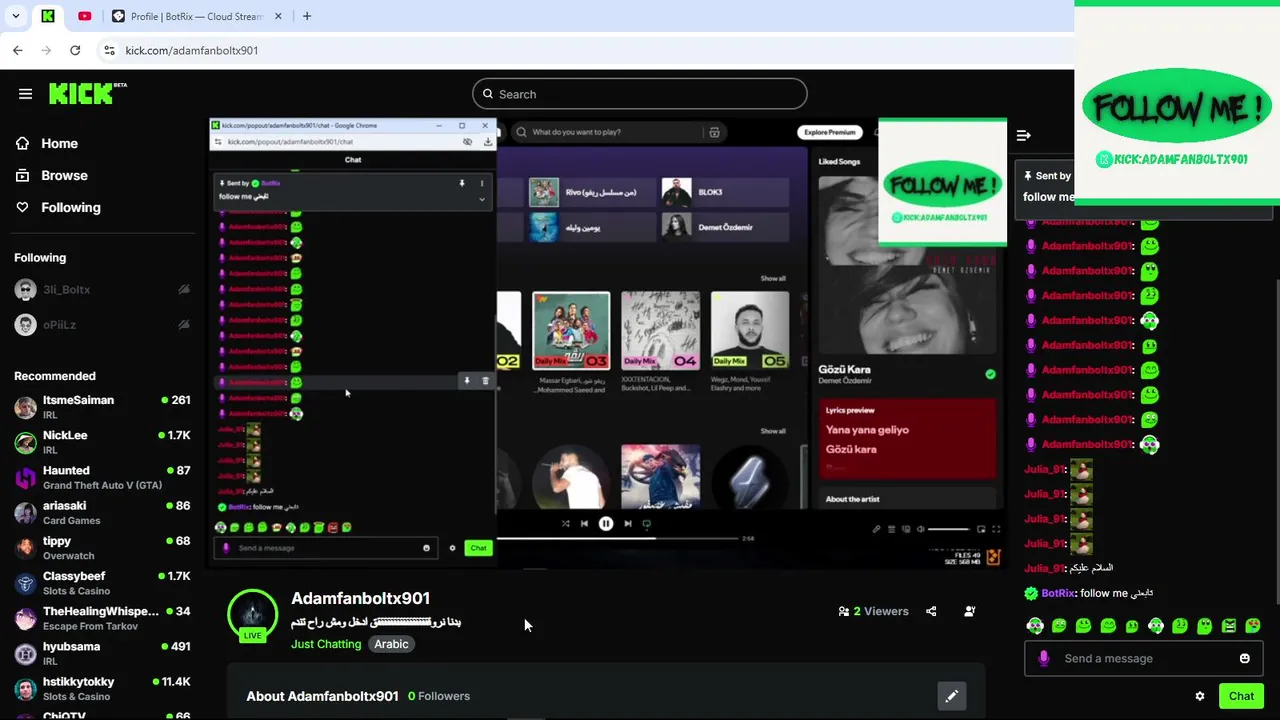This screenshot has width=1280, height=720.
Task: Open recommended channel hyubsama
Action: [102, 653]
